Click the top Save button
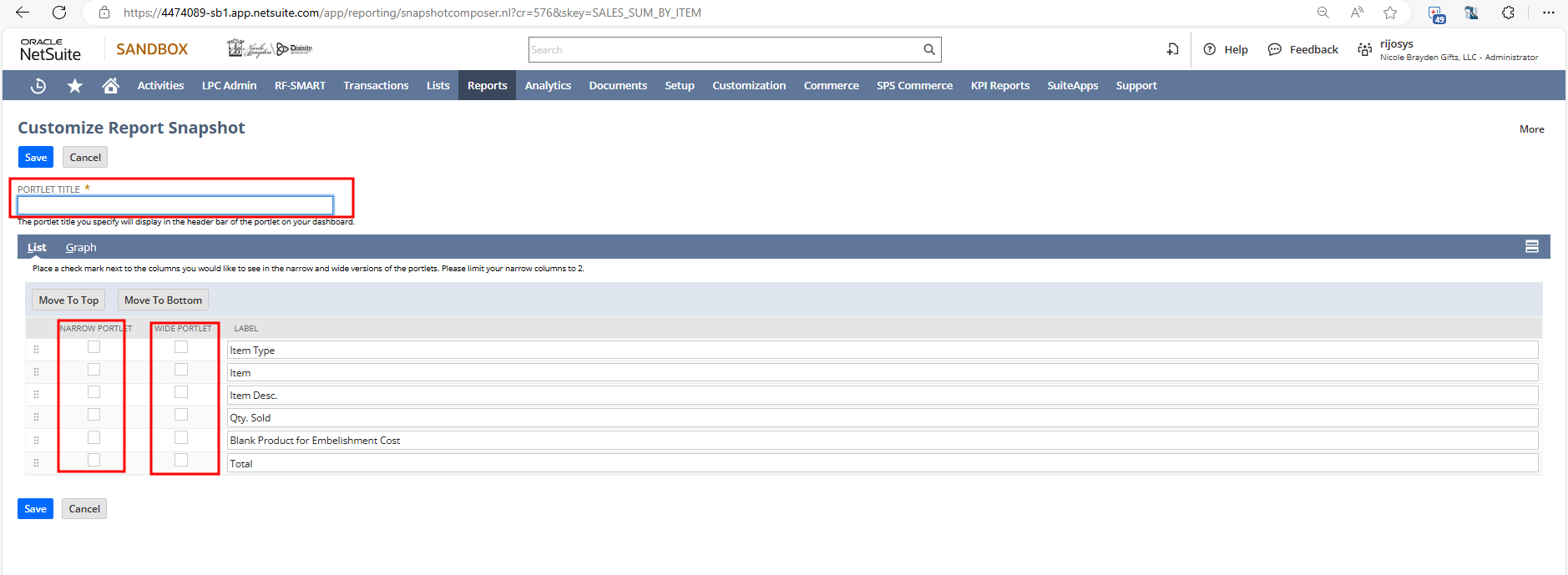 (x=36, y=158)
